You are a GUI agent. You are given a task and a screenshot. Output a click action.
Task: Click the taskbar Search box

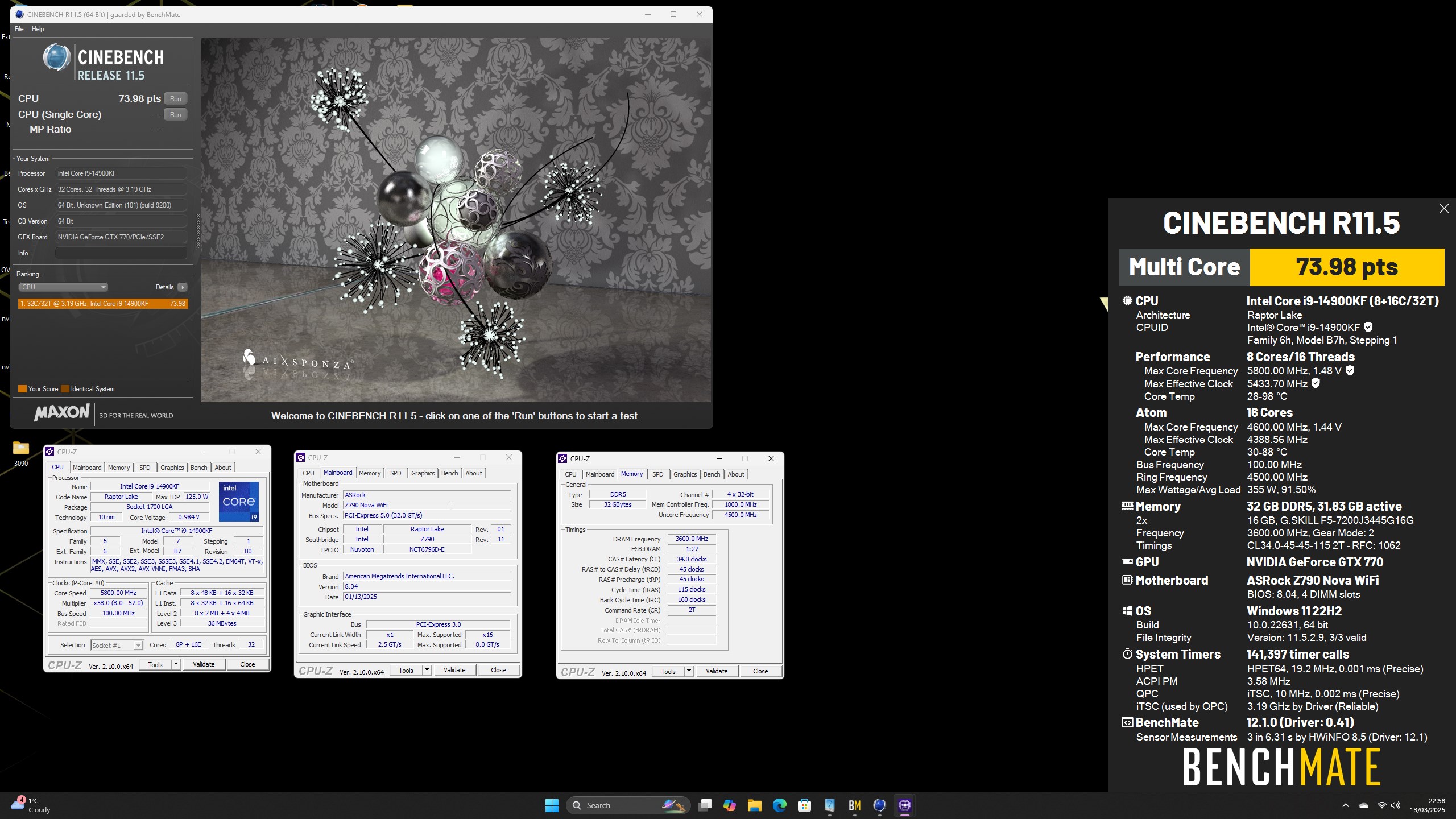(x=628, y=805)
